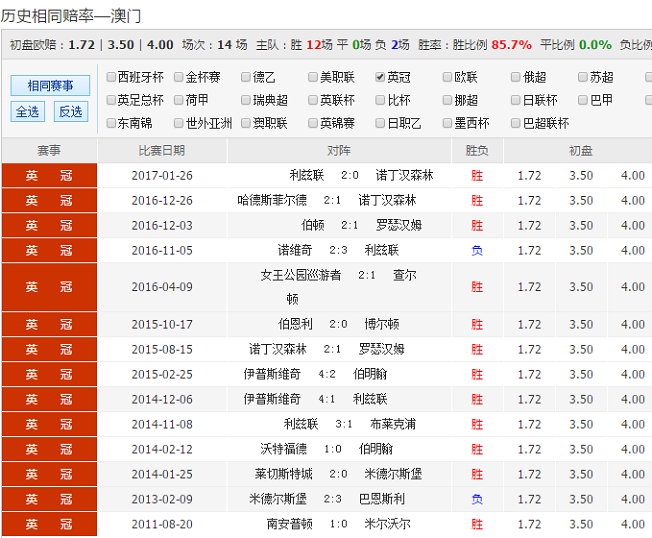This screenshot has width=652, height=538.
Task: Select the 世外亚洲 checkbox
Action: 179,123
